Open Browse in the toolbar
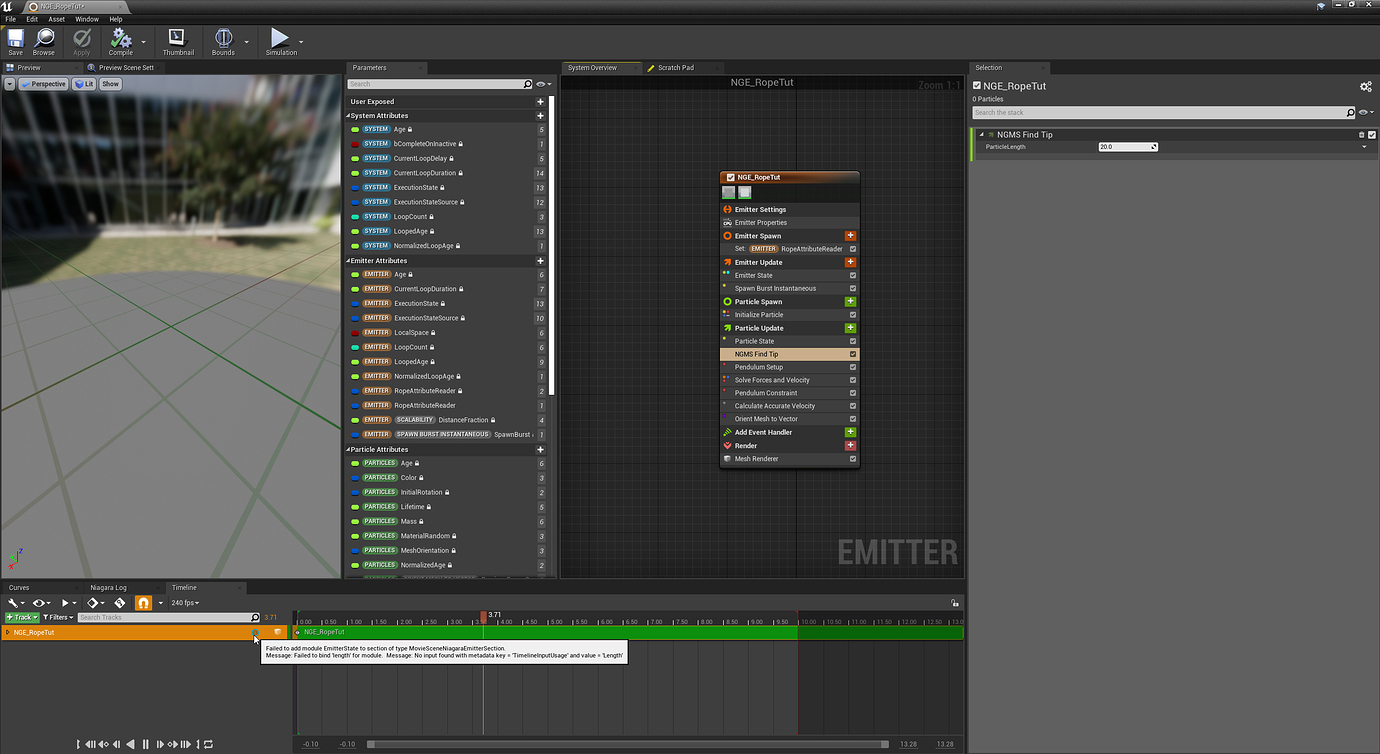Viewport: 1380px width, 754px height. (44, 41)
